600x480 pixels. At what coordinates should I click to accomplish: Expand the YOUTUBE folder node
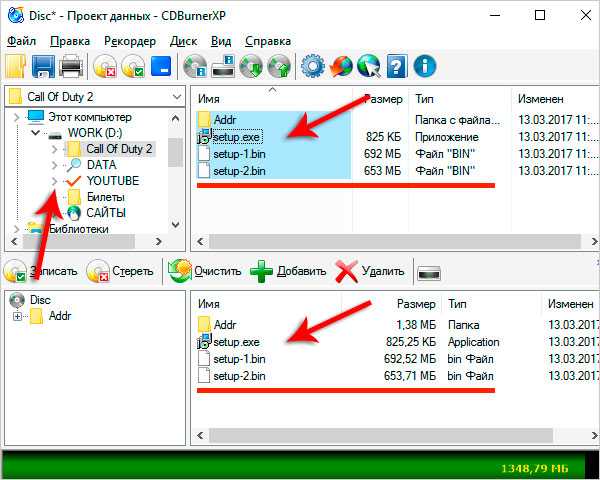point(54,181)
